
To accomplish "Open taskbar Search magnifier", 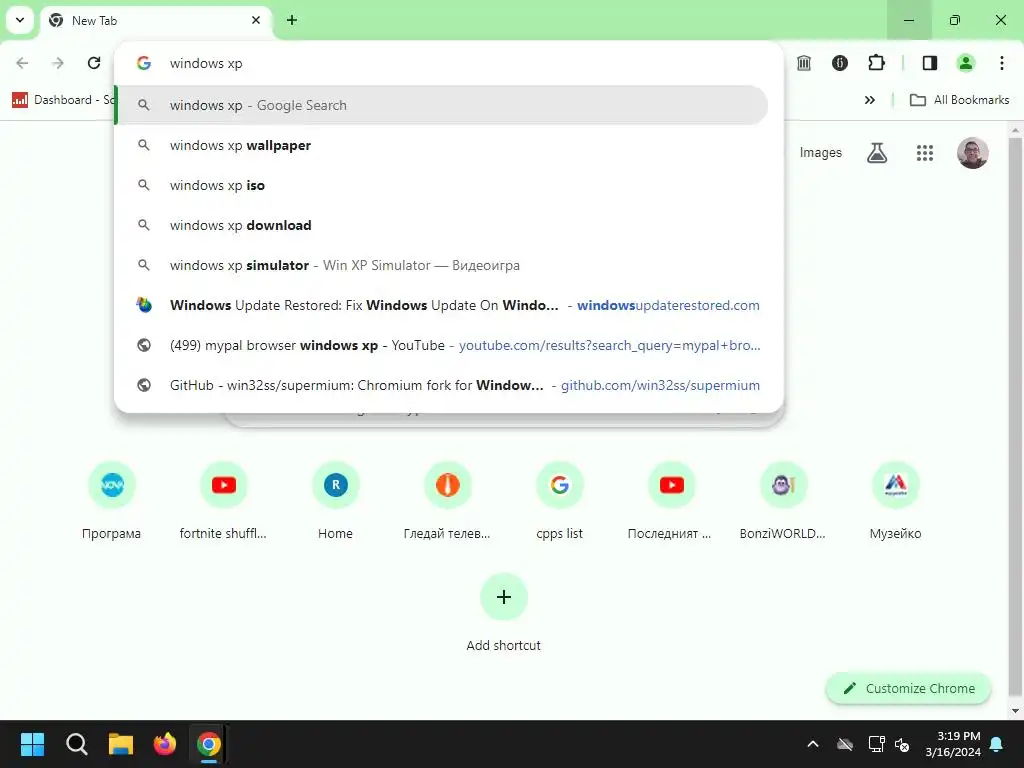I will coord(77,744).
